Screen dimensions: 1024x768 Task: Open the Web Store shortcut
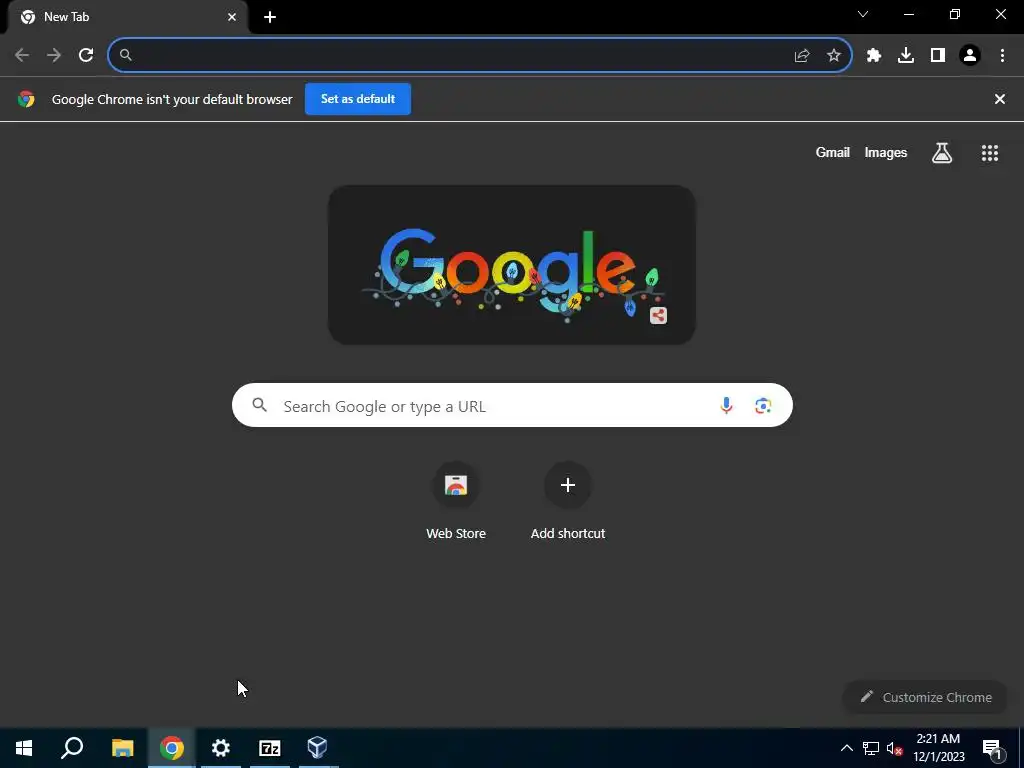coord(456,502)
